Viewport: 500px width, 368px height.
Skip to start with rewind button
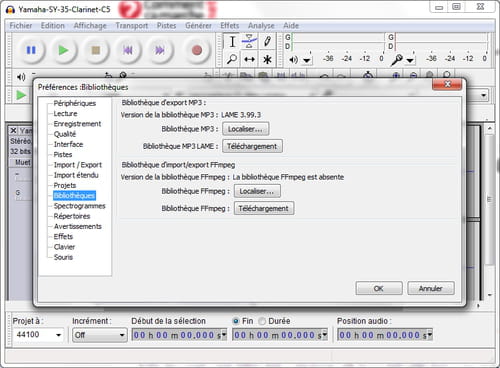pos(128,50)
